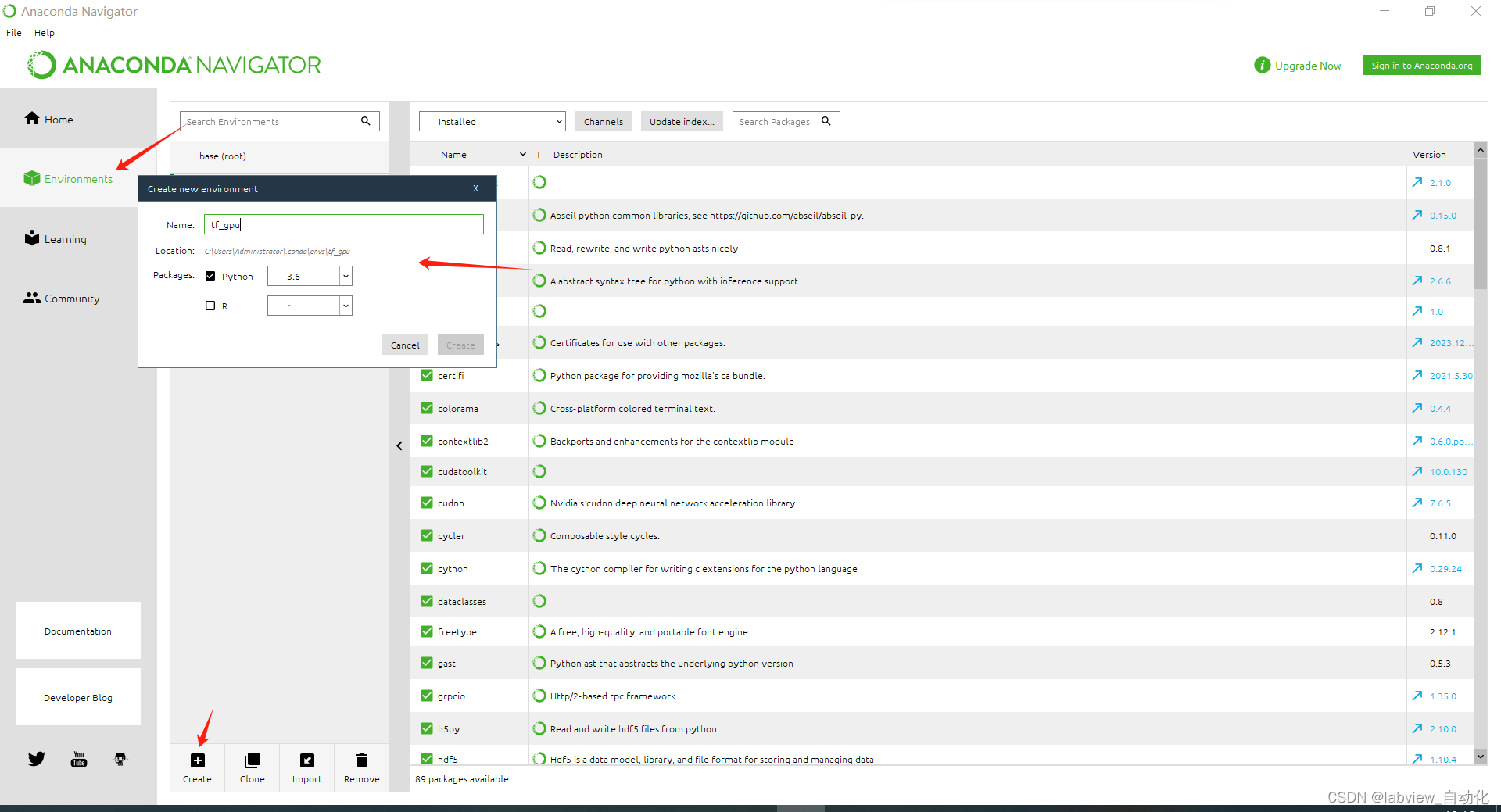
Task: Click upgrade arrow for cudatoolkit 10.0.130
Action: [1417, 471]
